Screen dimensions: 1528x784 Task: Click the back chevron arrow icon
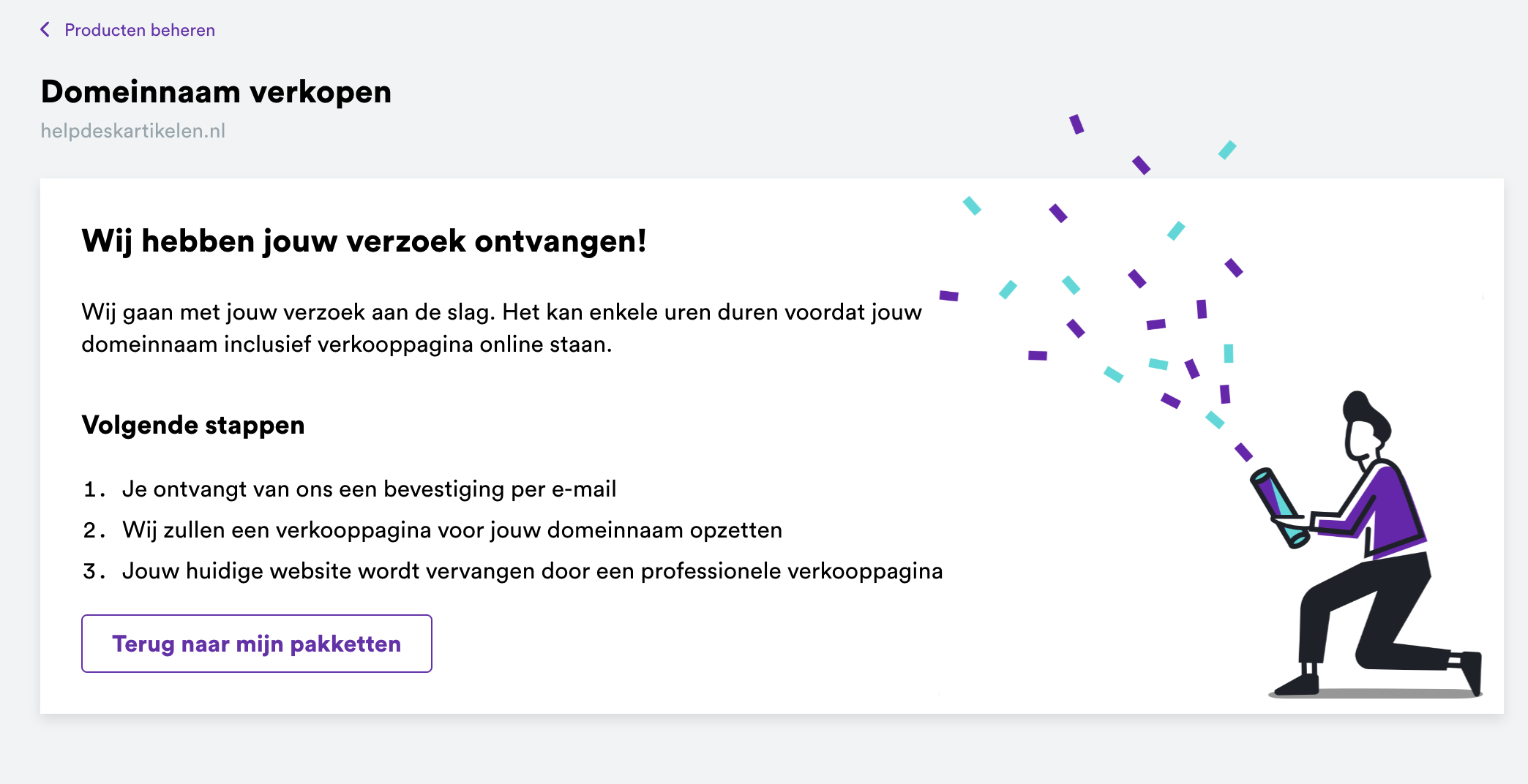pos(45,30)
